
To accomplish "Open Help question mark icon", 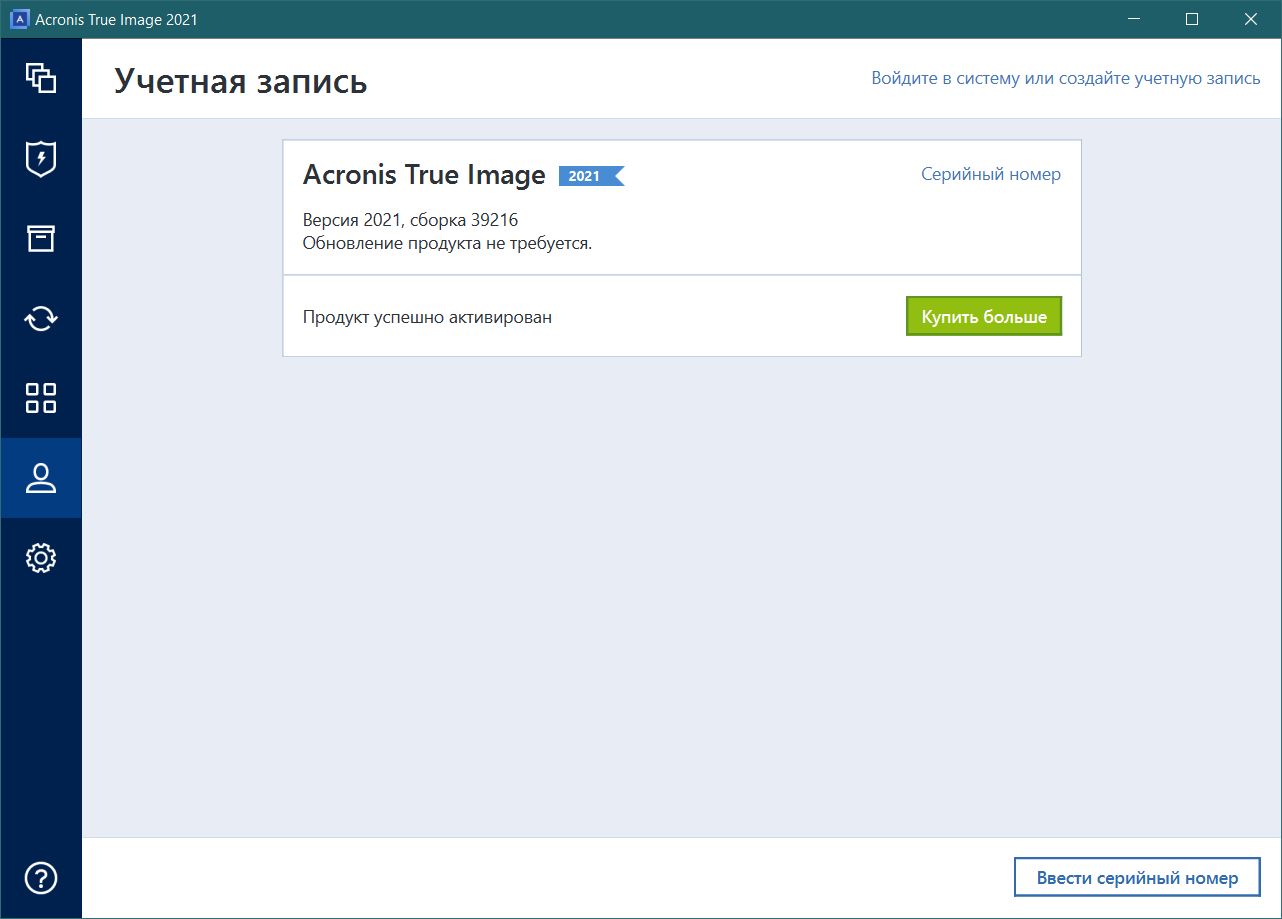I will coord(40,878).
